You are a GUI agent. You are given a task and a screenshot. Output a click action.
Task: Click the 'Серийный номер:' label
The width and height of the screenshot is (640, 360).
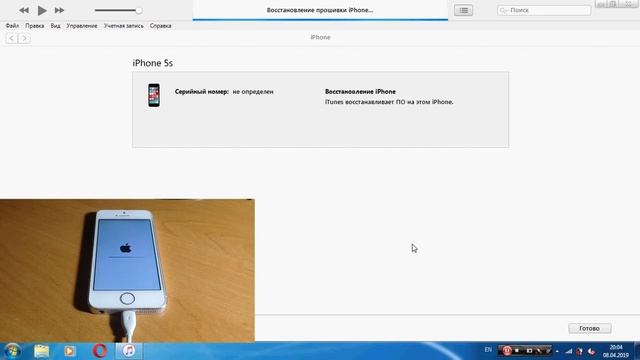coord(202,92)
